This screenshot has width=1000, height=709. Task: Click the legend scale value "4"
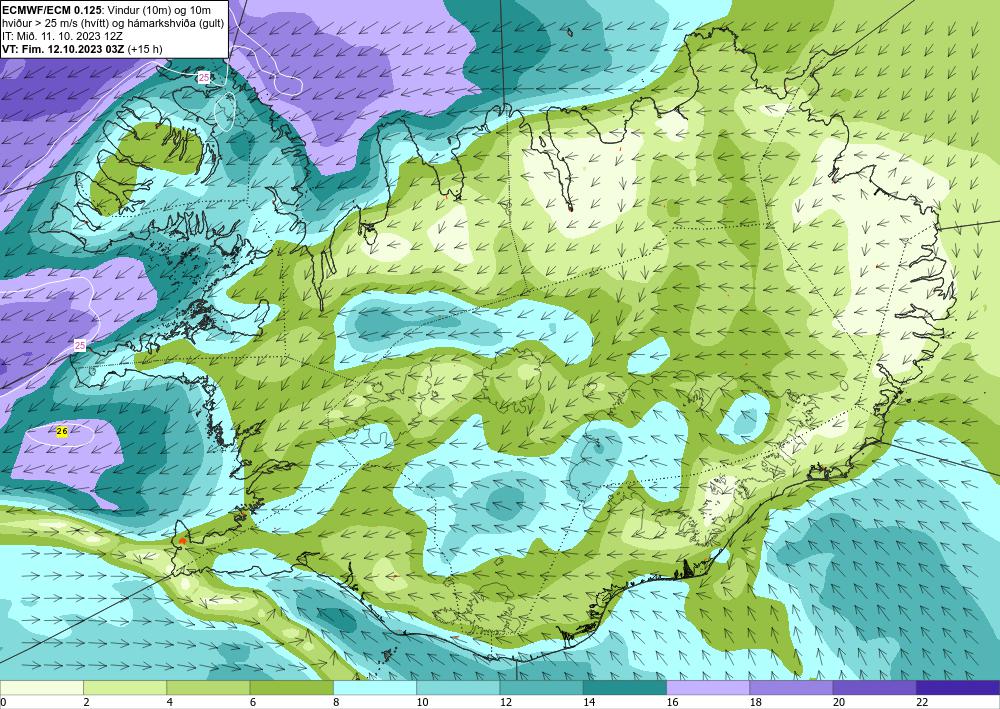pos(170,702)
